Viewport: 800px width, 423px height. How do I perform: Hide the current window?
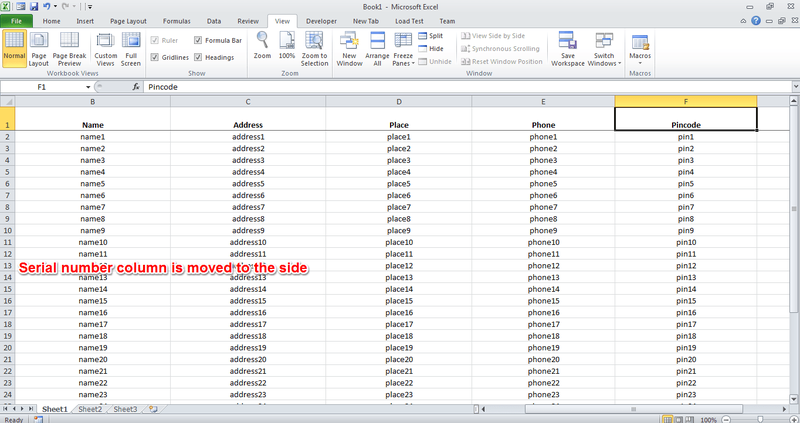point(431,48)
